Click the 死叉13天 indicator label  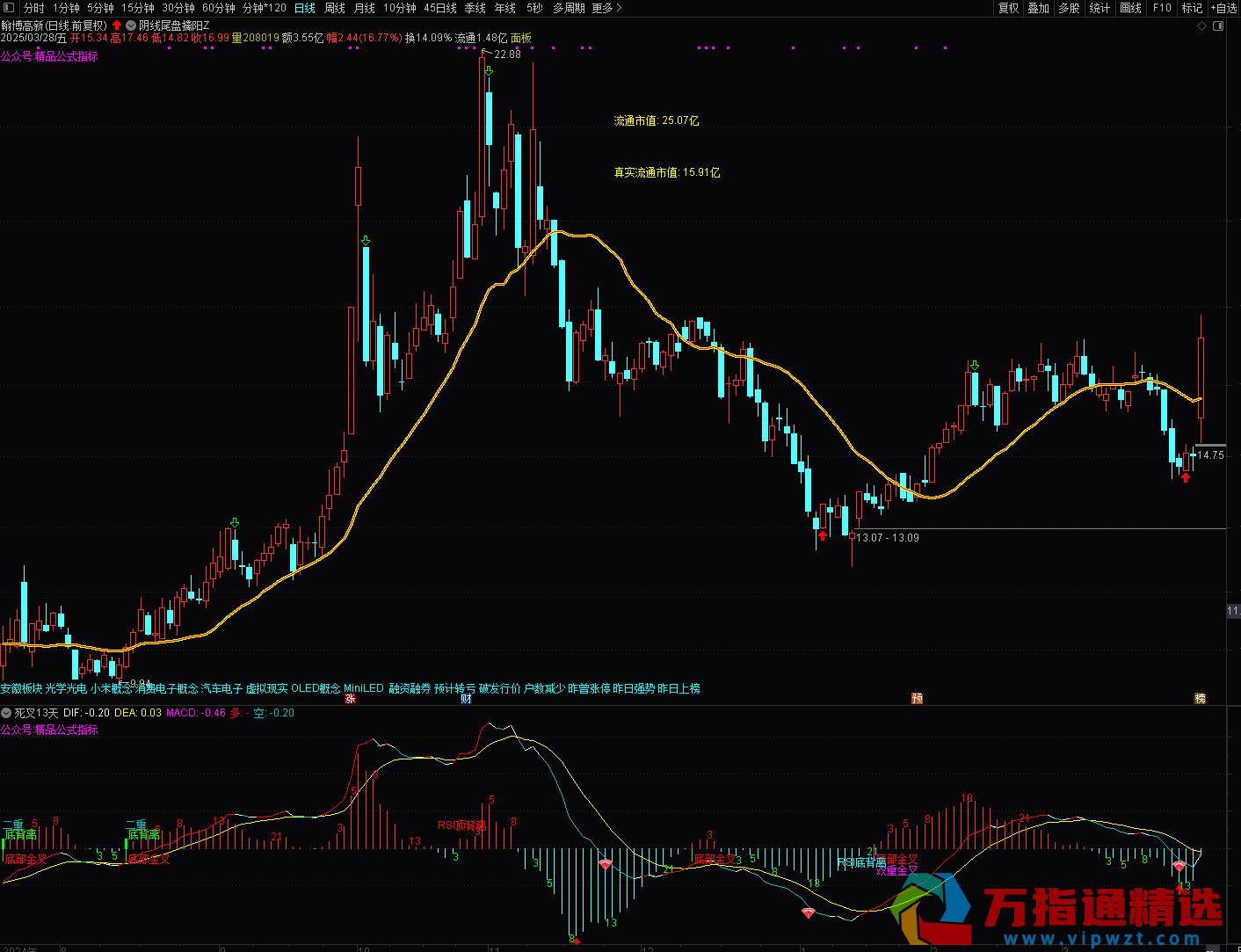(x=36, y=713)
